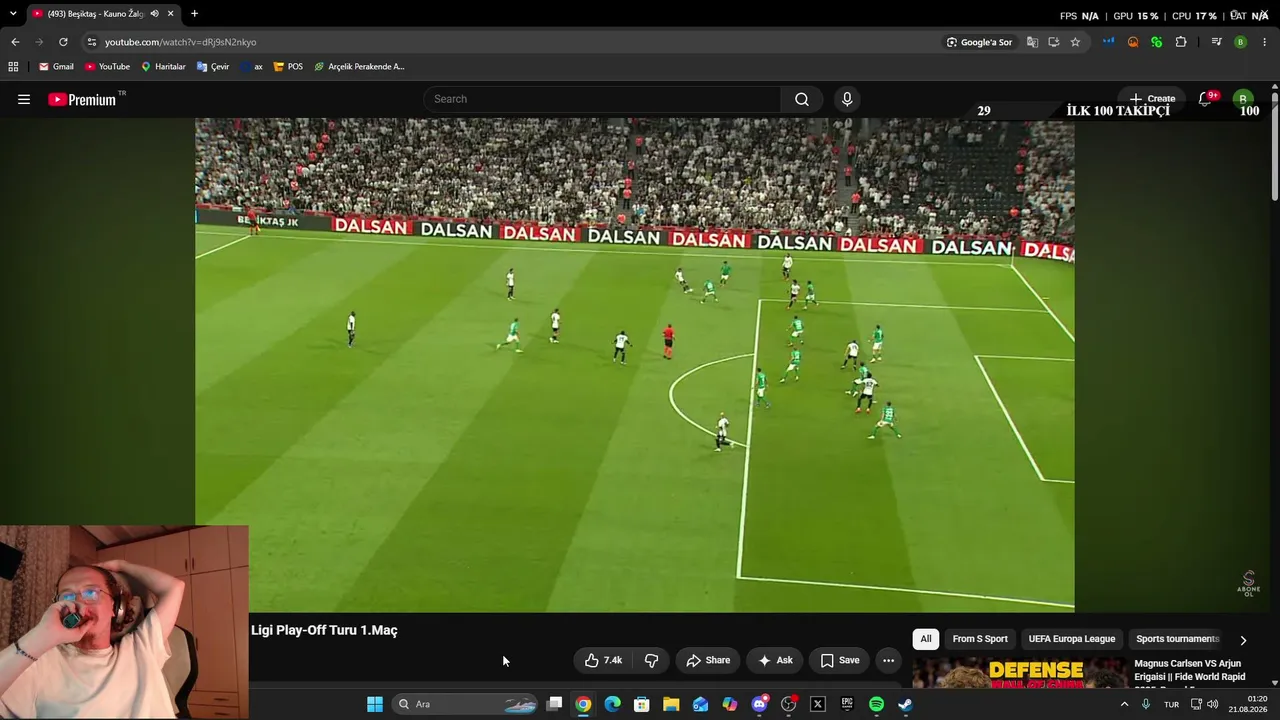Click the Chrome address bar URL
This screenshot has width=1280, height=720.
pos(181,42)
